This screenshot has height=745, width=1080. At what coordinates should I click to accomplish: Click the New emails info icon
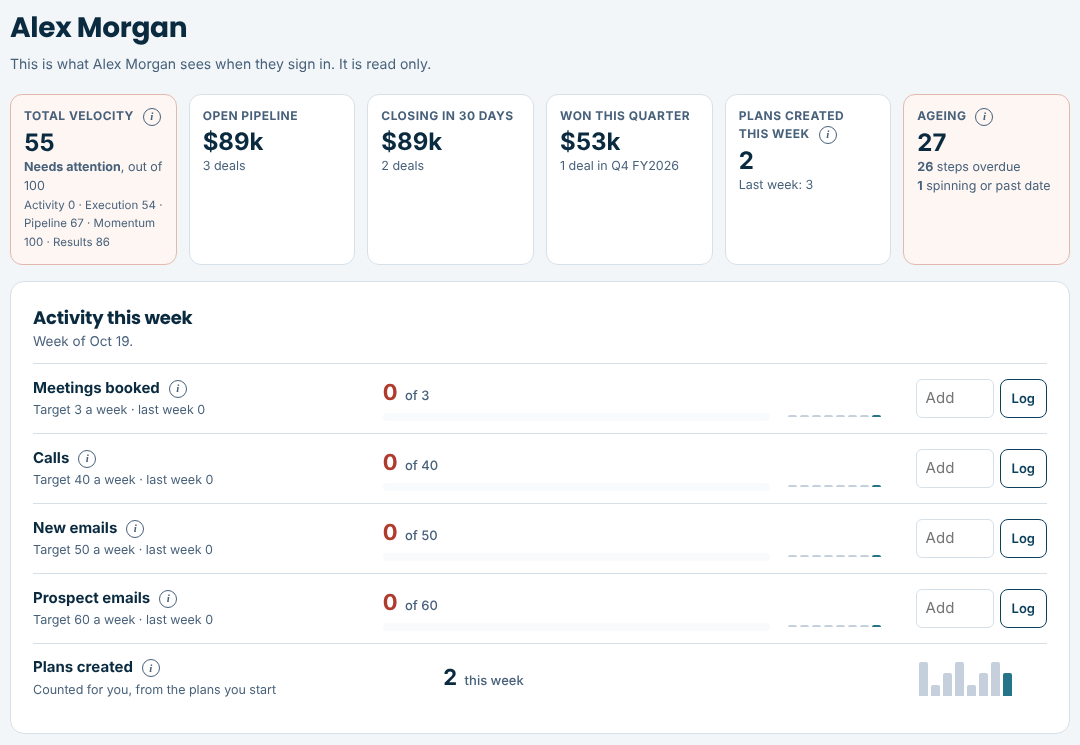[135, 529]
